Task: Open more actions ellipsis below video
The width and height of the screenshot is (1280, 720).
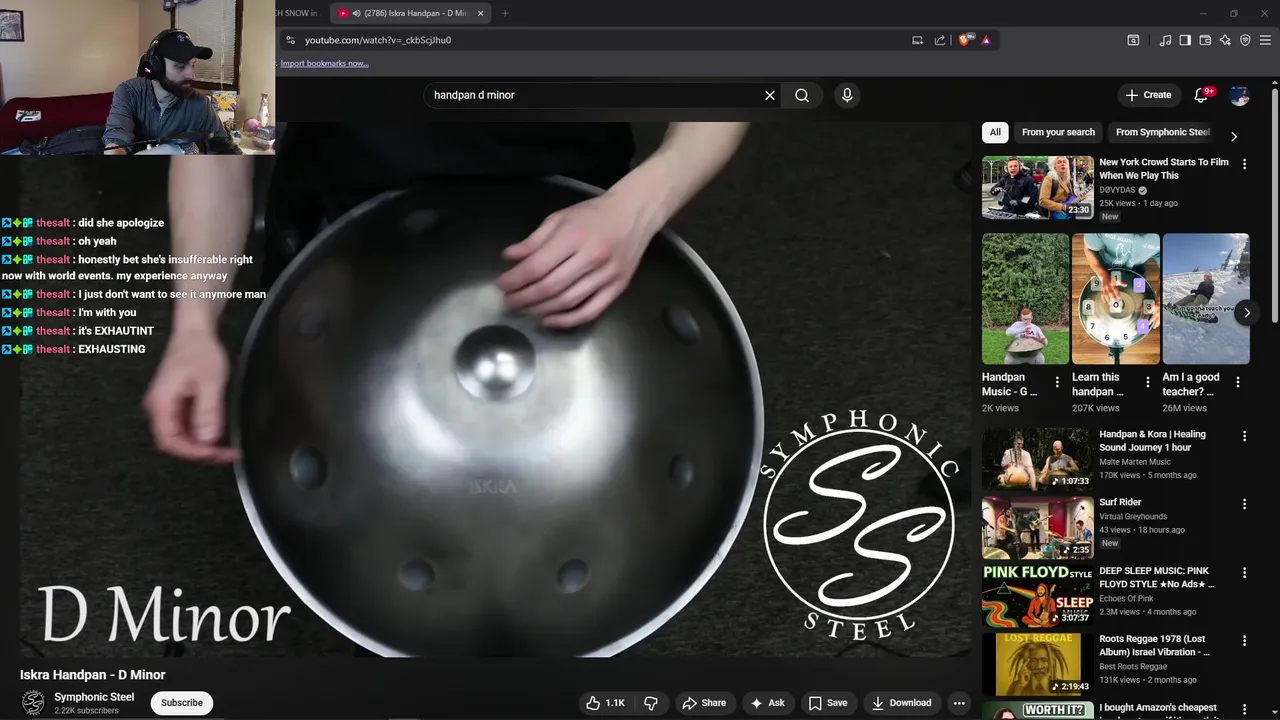Action: (x=958, y=703)
